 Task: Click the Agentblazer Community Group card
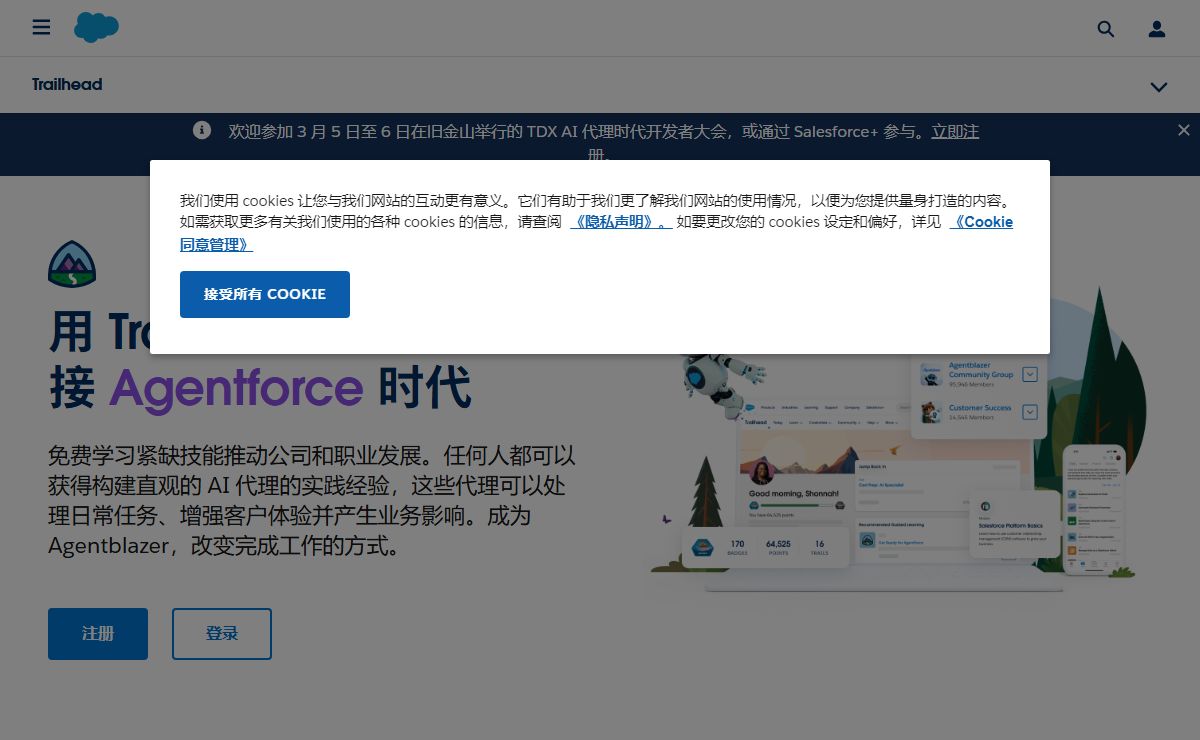point(980,375)
